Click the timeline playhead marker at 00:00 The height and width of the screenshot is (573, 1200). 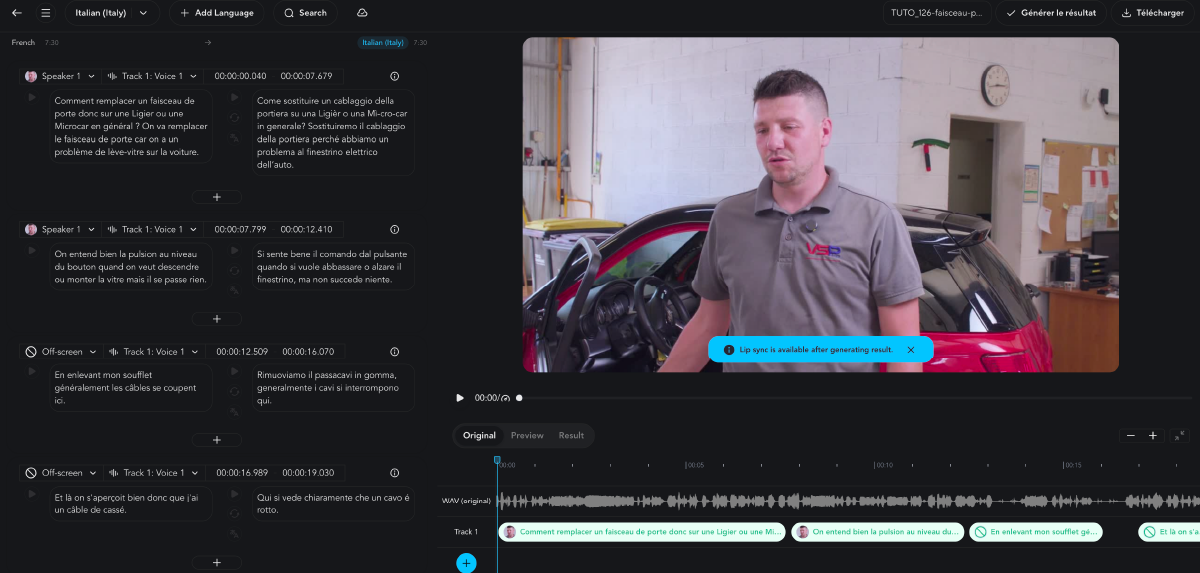tap(497, 460)
